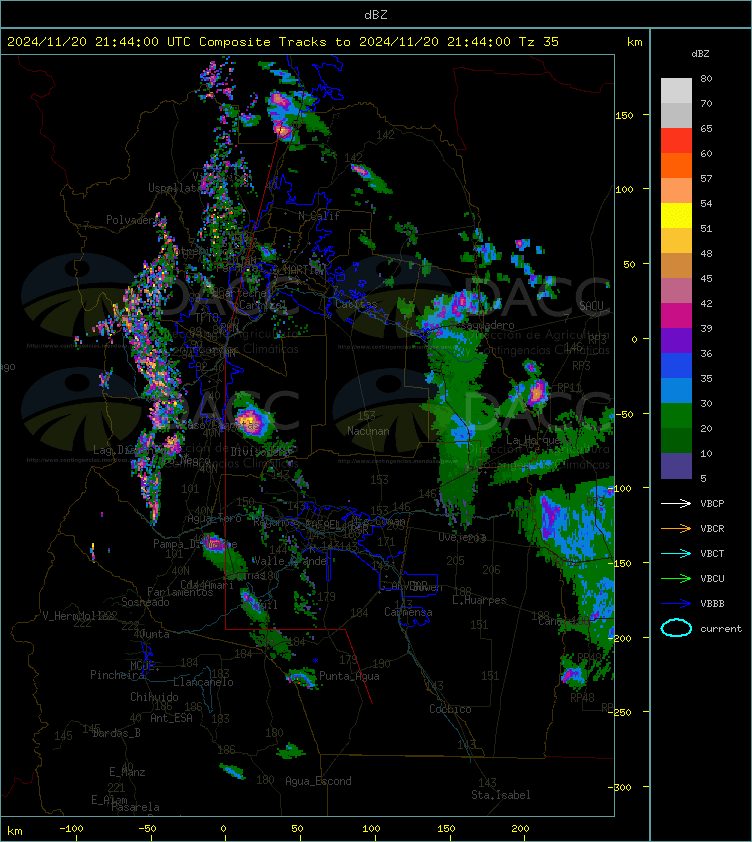
Task: Select the light gray 80 dBZ swatch
Action: pos(676,90)
